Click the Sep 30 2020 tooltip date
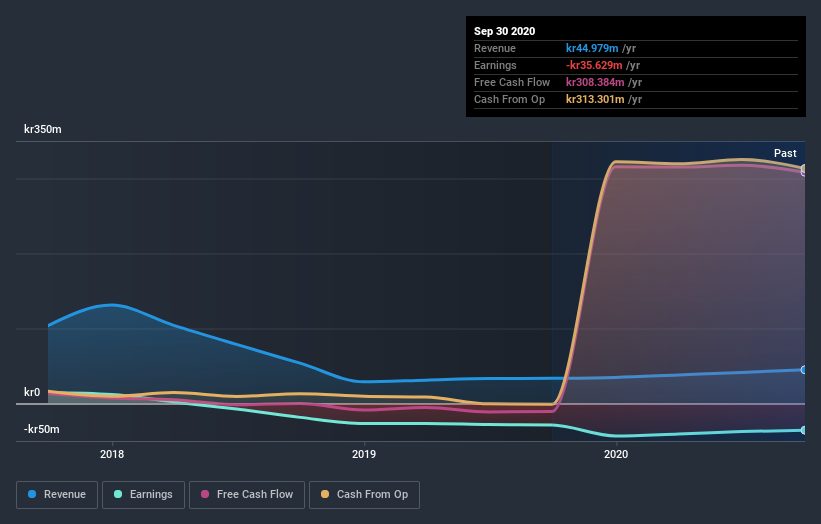 [x=504, y=31]
